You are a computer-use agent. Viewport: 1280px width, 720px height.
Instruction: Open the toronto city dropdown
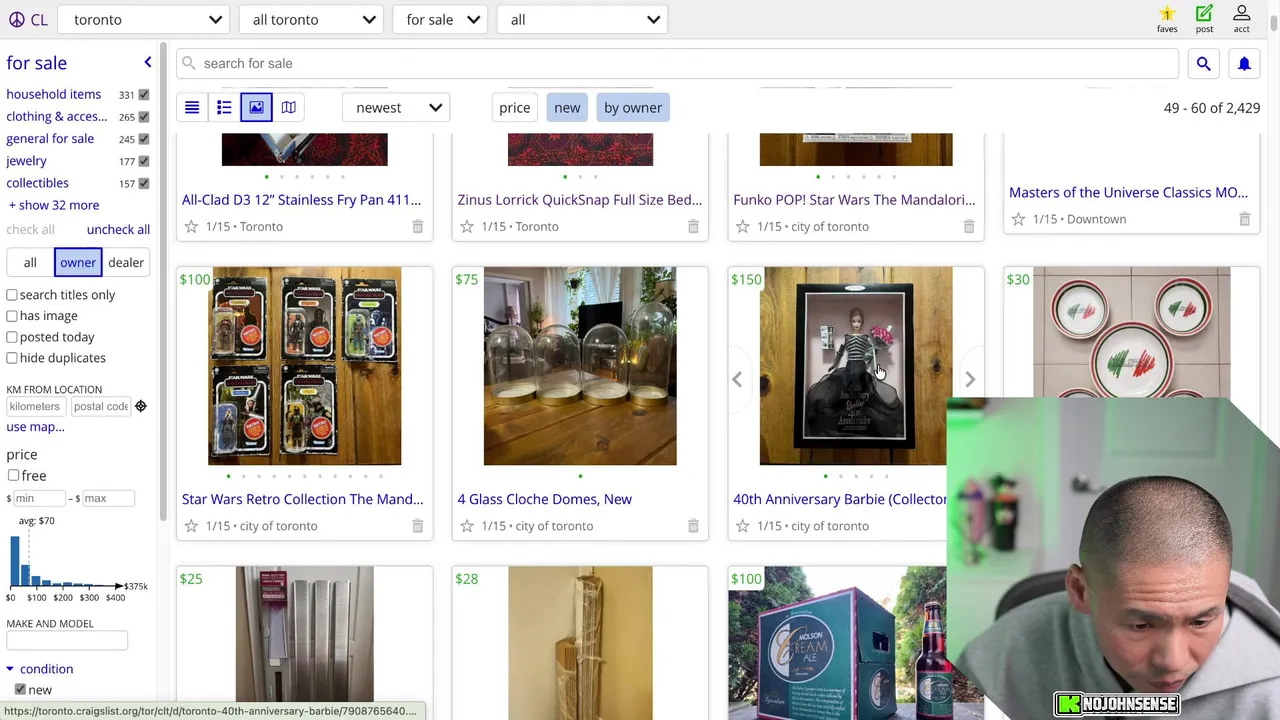(146, 19)
